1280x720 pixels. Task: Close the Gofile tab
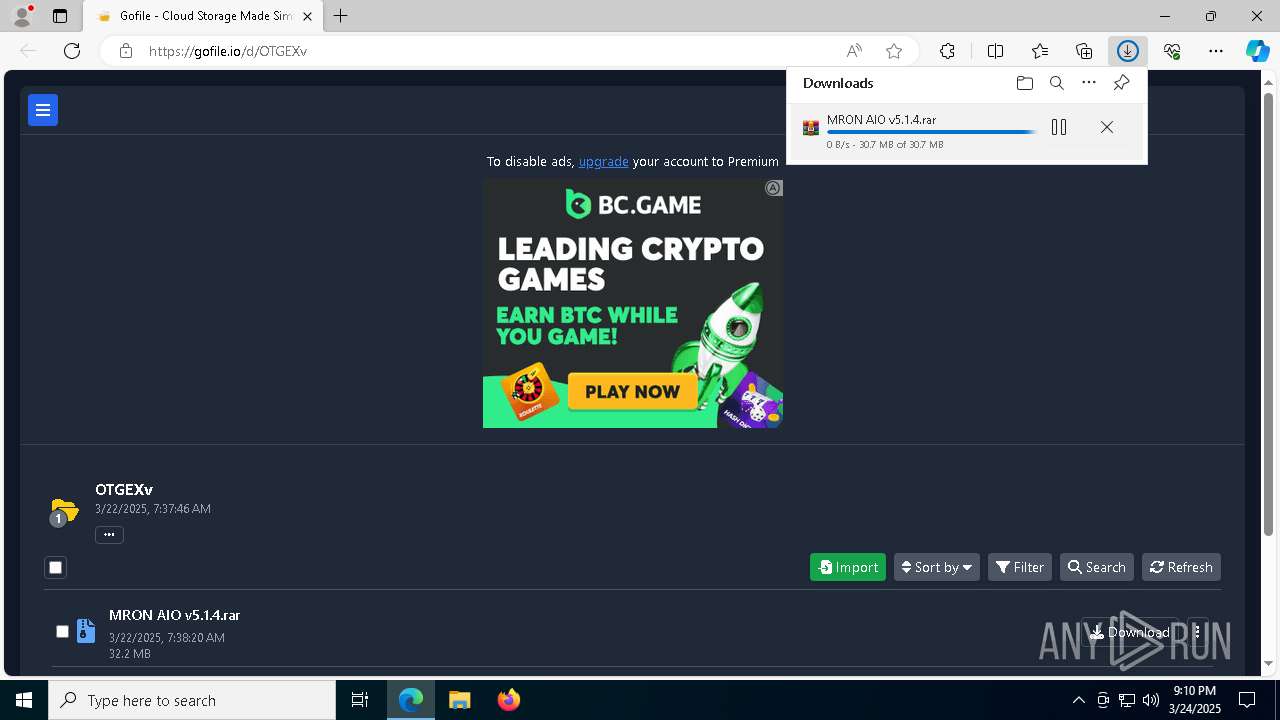pyautogui.click(x=307, y=16)
